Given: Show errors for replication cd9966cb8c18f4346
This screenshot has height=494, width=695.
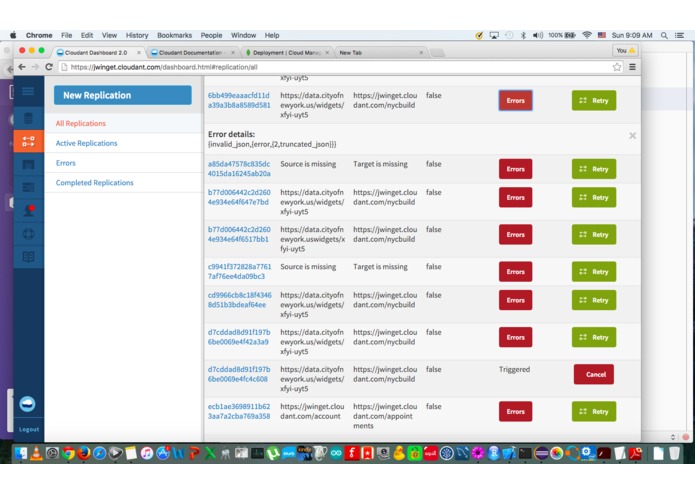Looking at the screenshot, I should pyautogui.click(x=515, y=300).
